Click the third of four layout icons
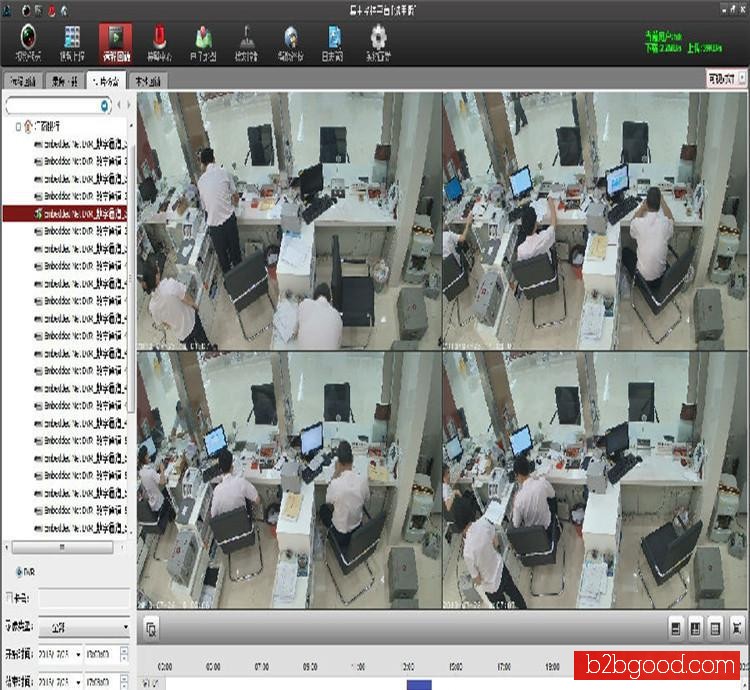Screen dimensions: 750x690 point(715,628)
